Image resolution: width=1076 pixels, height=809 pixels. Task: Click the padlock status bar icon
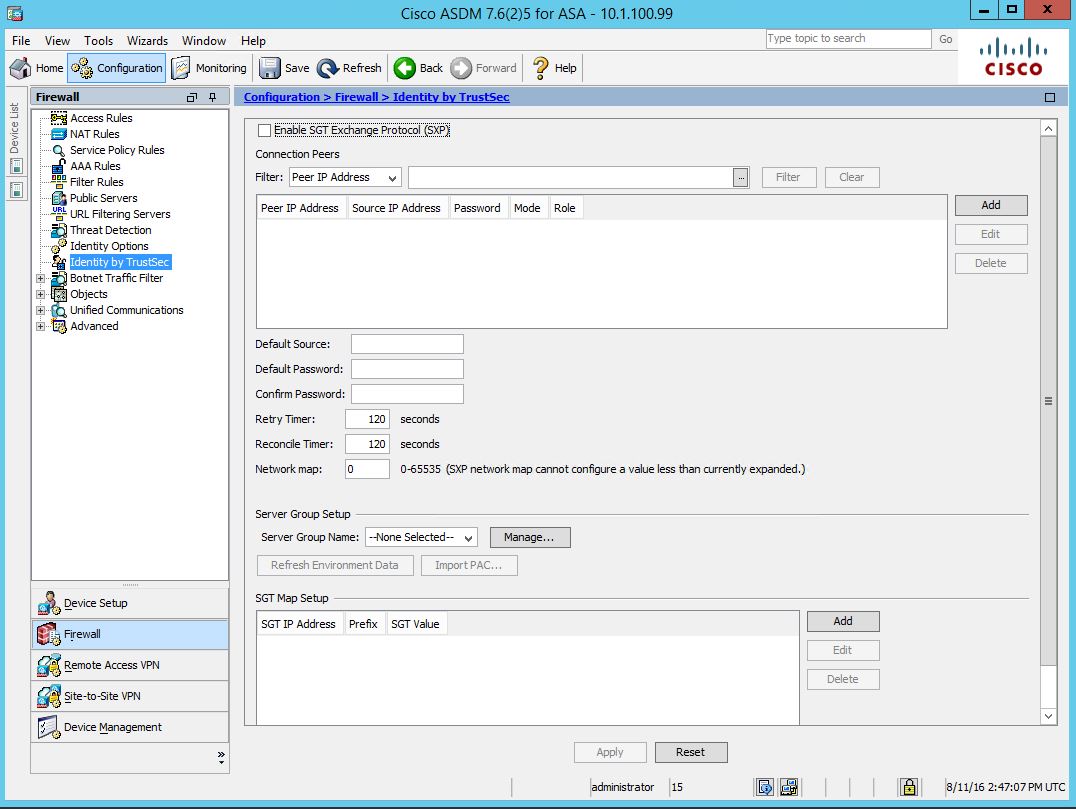click(x=909, y=787)
